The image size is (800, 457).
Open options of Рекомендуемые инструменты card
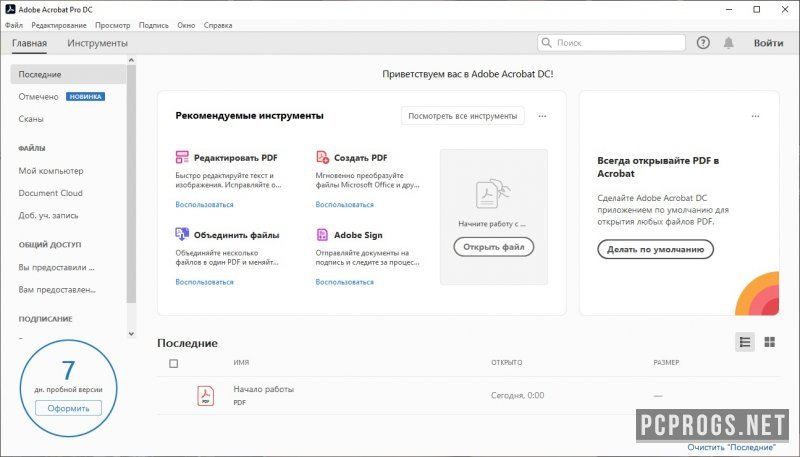tap(542, 116)
